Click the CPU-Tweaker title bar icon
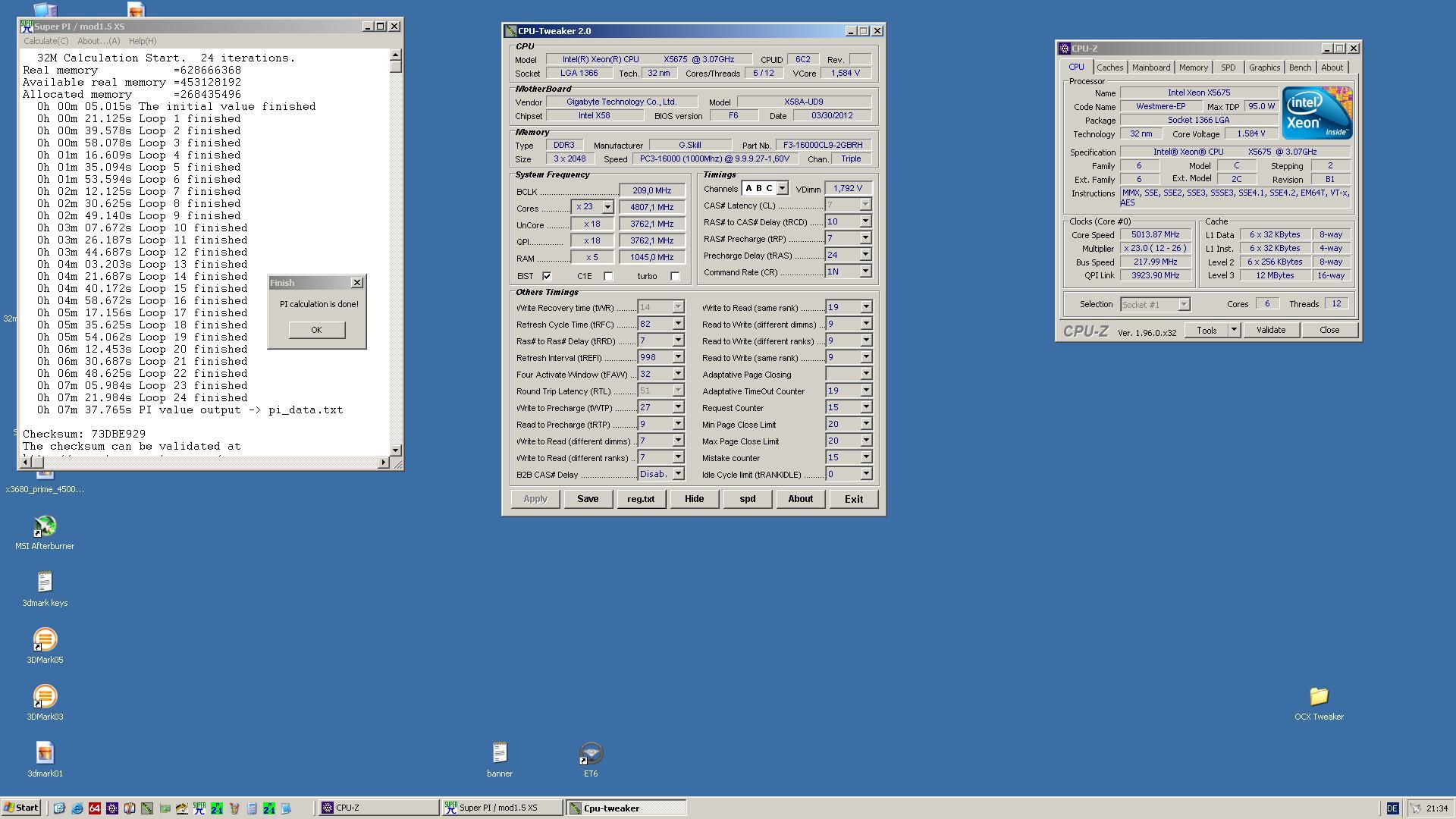 (511, 31)
